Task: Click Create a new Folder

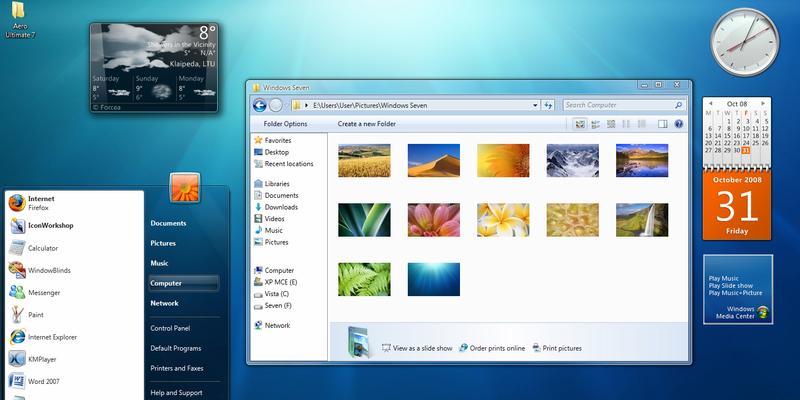Action: pos(366,124)
